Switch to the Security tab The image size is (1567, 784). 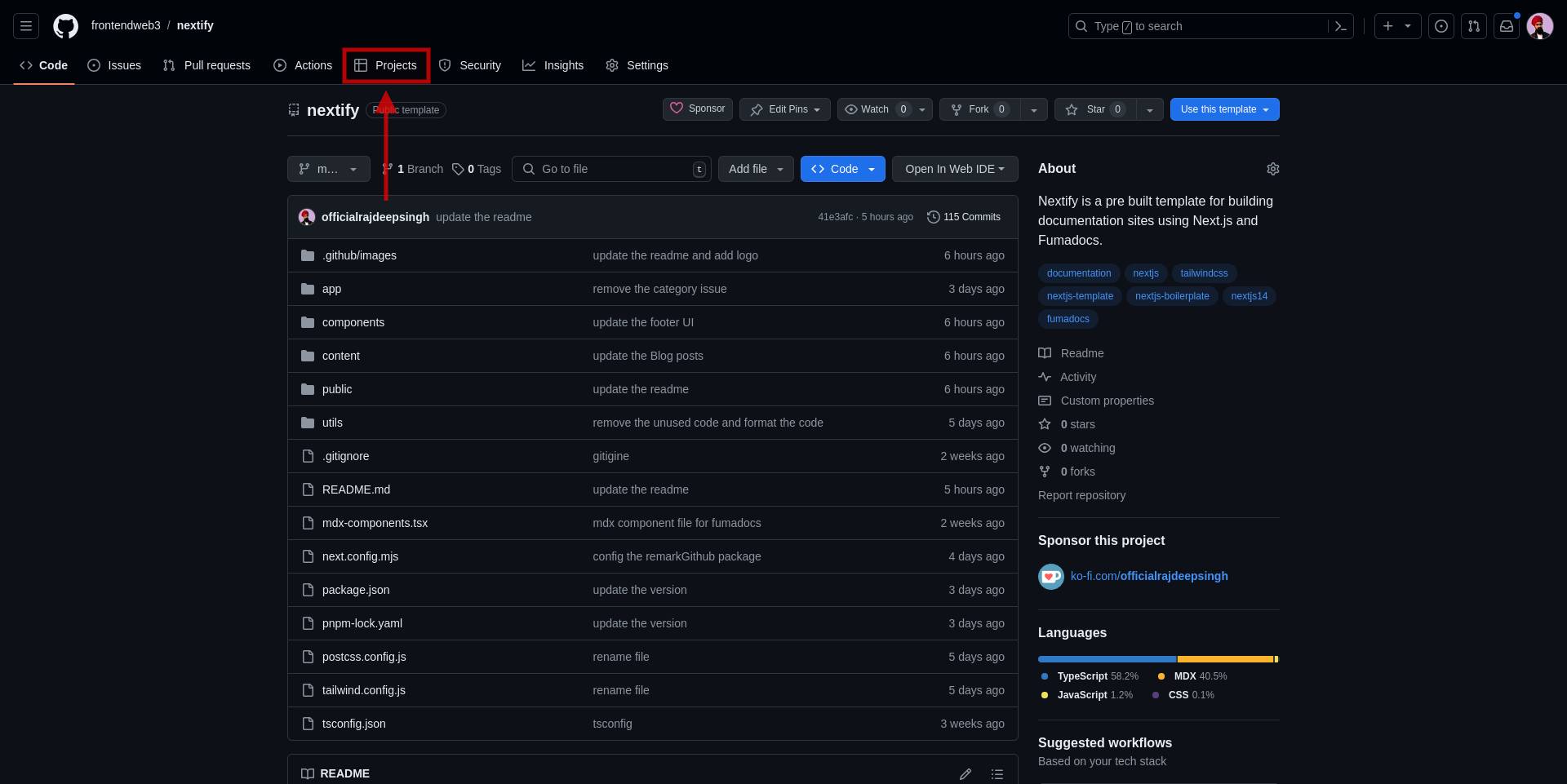(470, 65)
